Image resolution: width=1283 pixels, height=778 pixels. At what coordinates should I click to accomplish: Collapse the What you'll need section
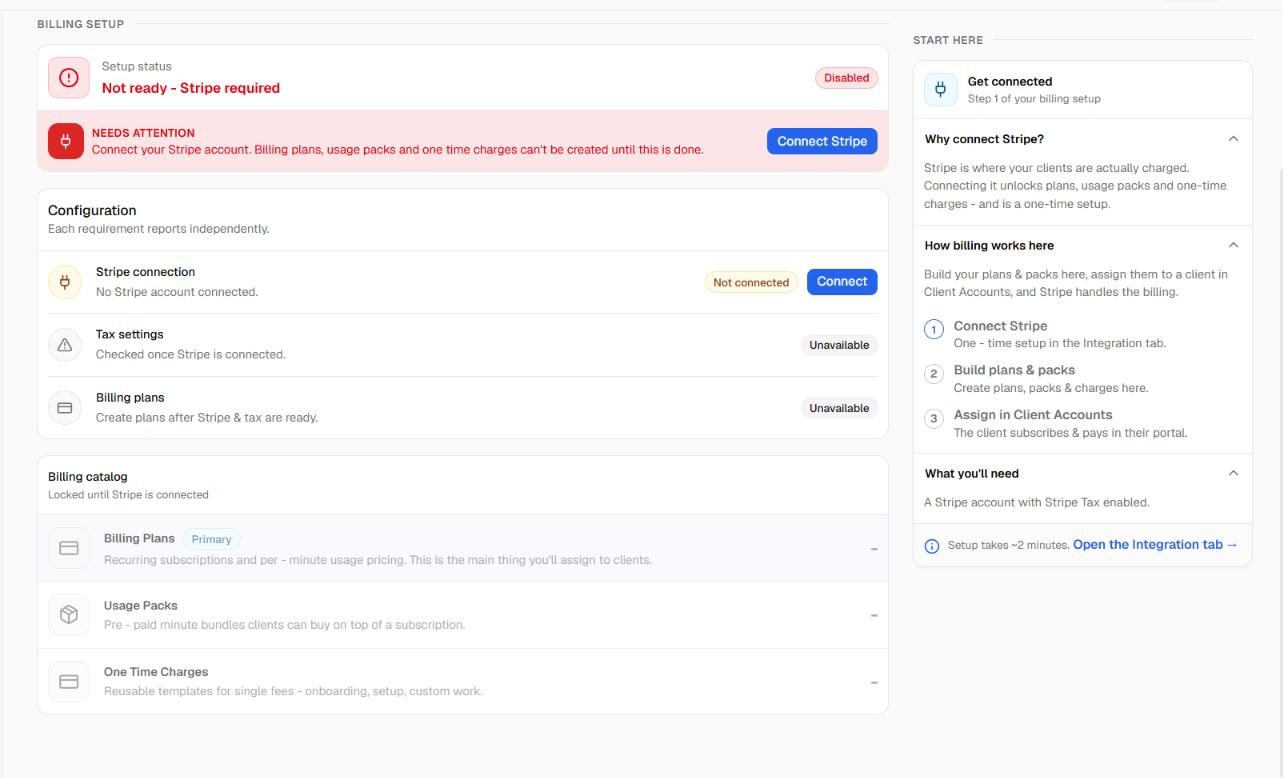(x=1233, y=473)
